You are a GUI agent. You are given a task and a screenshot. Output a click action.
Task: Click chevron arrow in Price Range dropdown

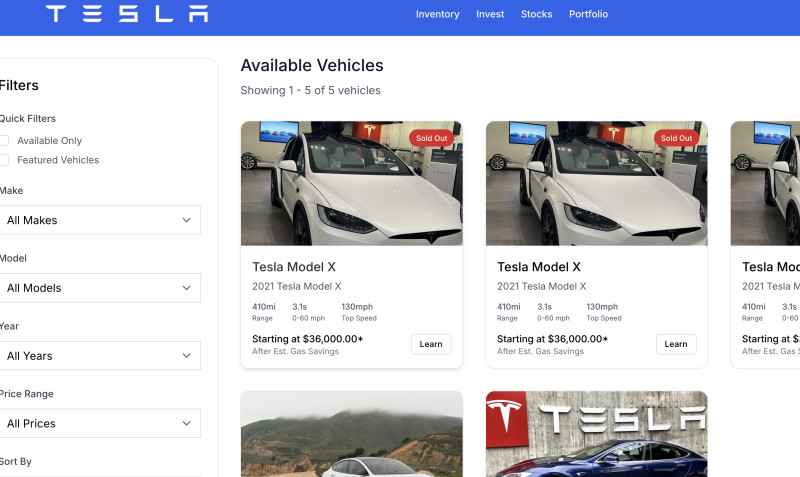click(x=186, y=423)
